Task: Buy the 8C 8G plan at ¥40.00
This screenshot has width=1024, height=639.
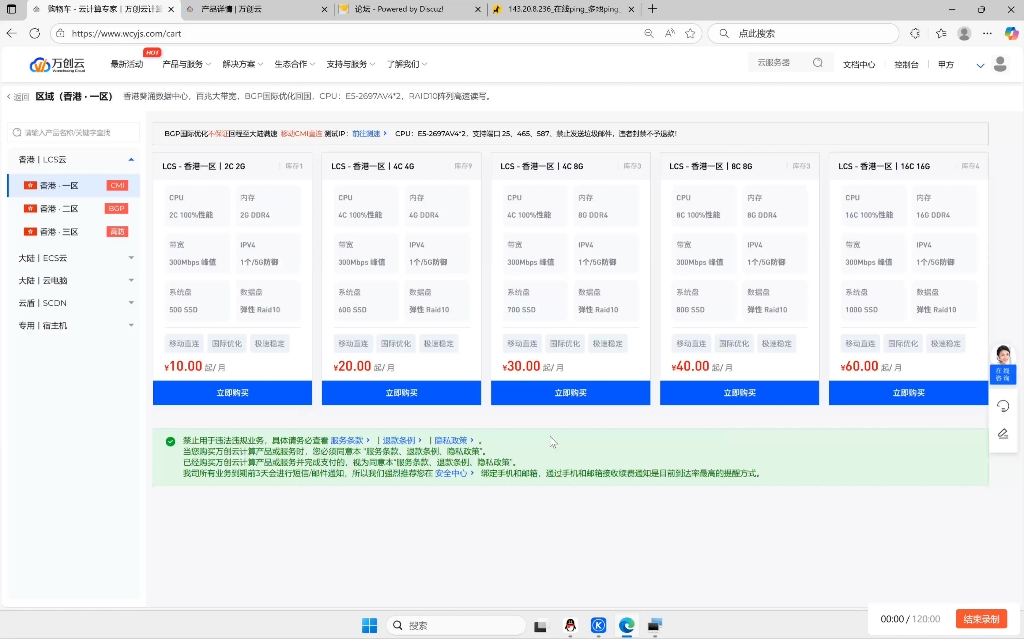Action: (739, 393)
